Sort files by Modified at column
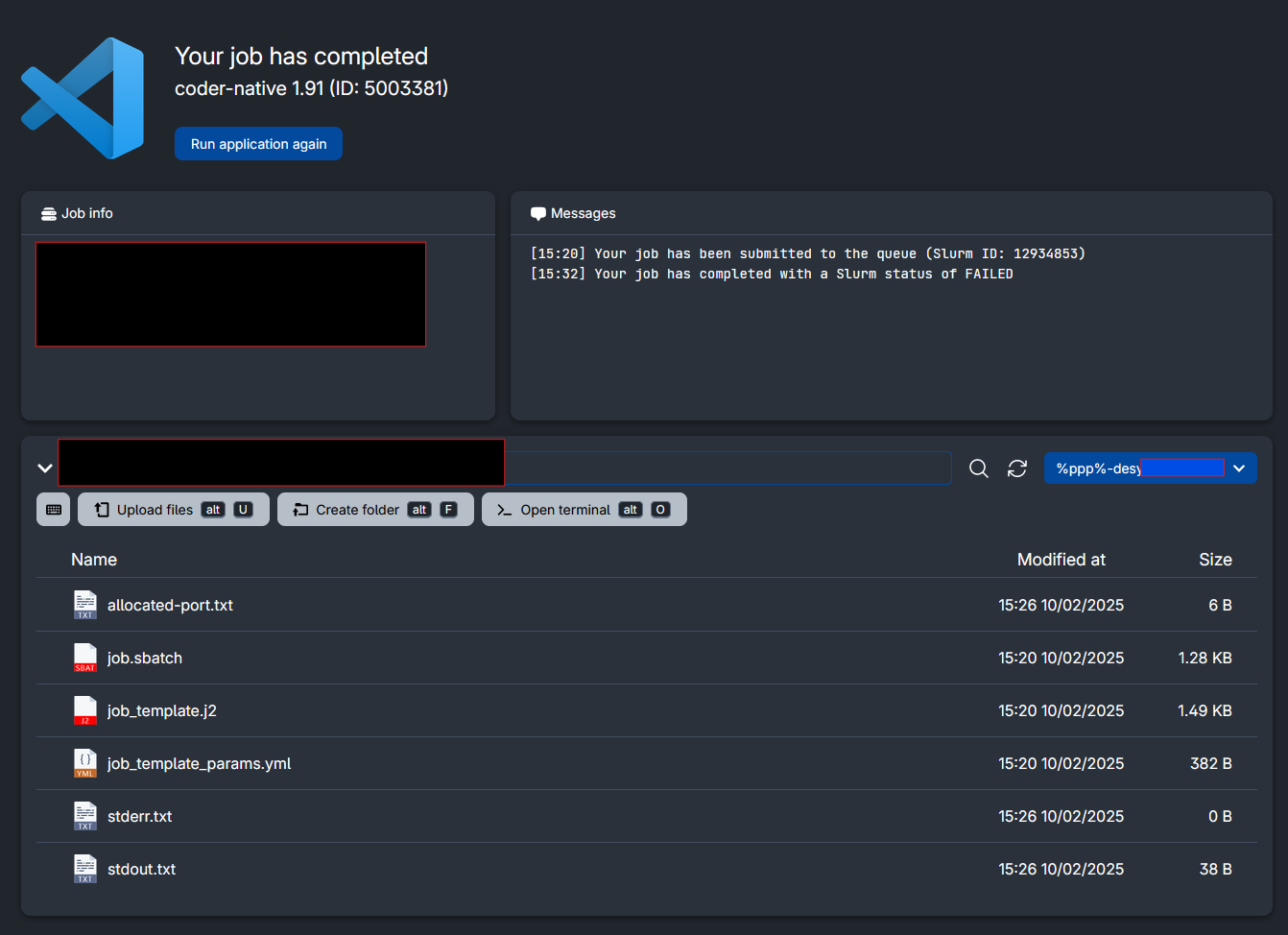1288x935 pixels. point(1061,560)
